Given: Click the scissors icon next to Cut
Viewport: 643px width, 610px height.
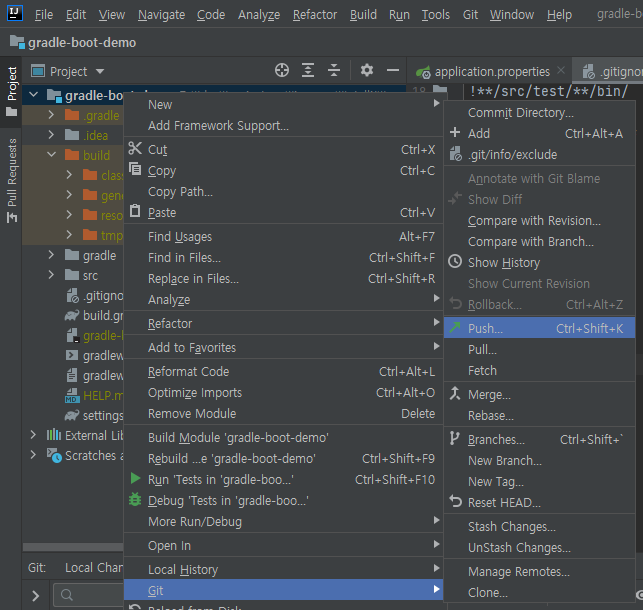Looking at the screenshot, I should pyautogui.click(x=135, y=148).
